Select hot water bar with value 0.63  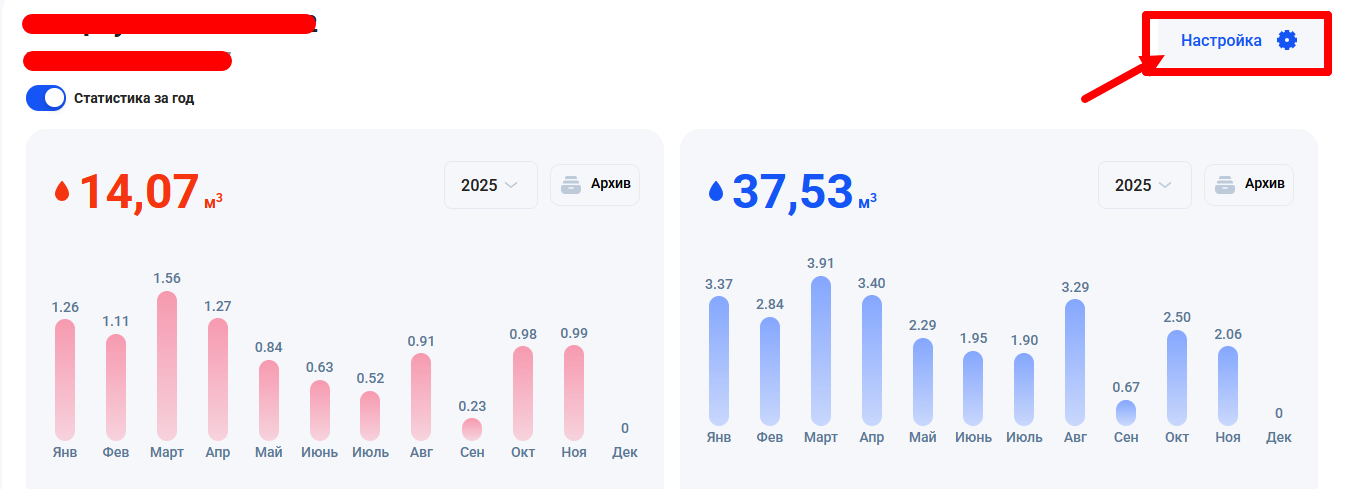click(319, 410)
